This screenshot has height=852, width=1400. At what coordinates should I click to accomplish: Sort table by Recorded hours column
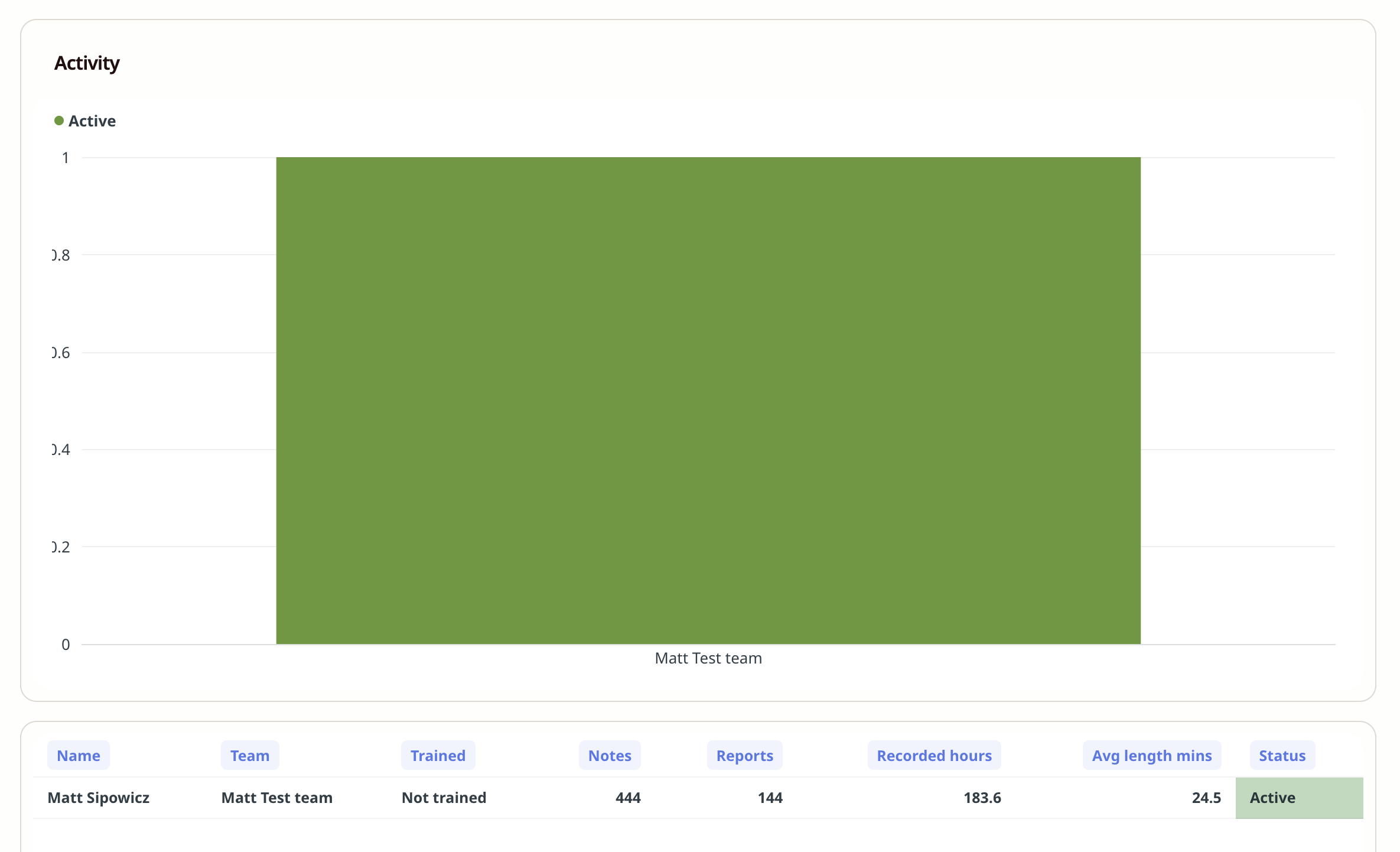tap(934, 755)
